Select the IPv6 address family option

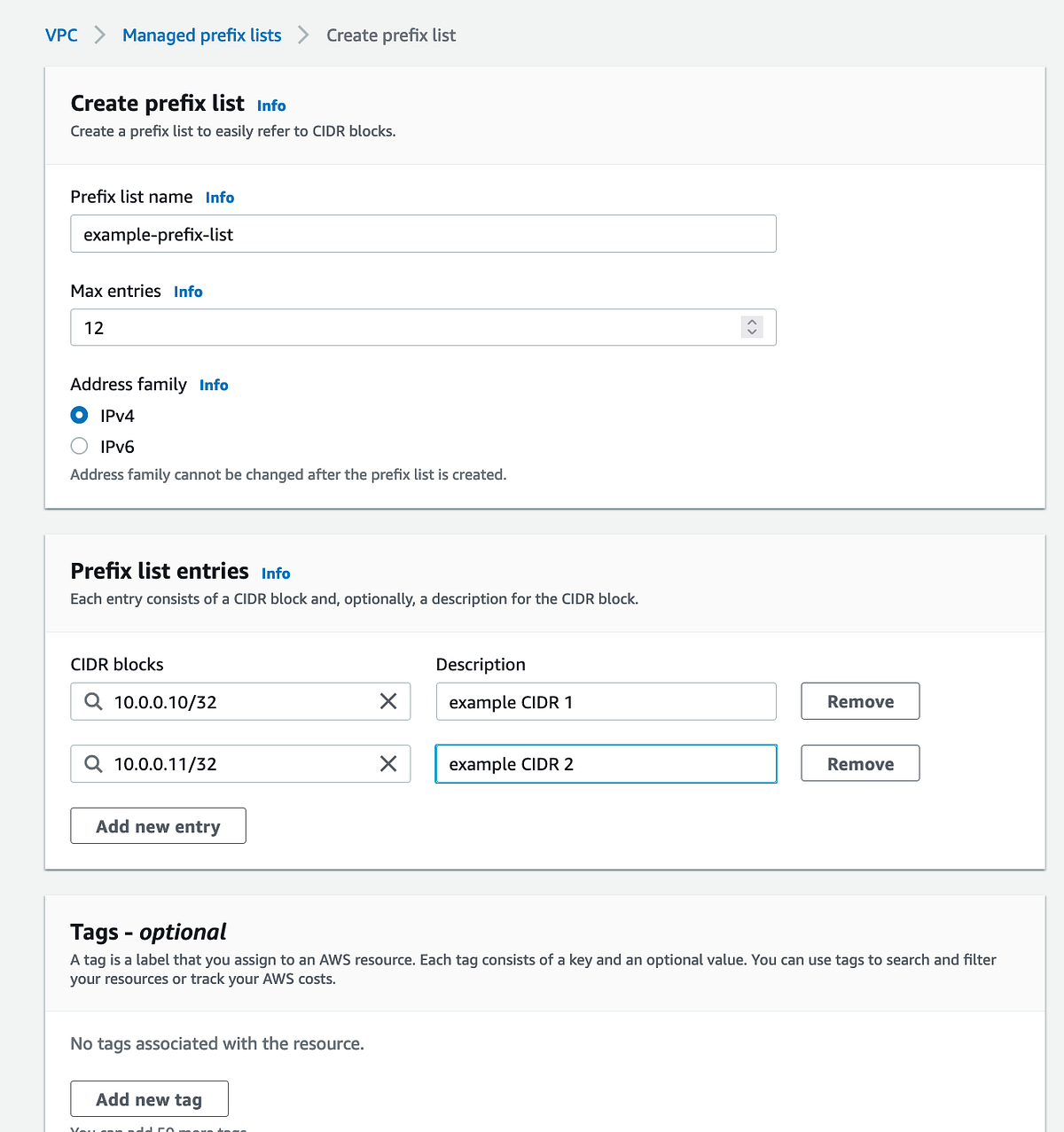[79, 446]
